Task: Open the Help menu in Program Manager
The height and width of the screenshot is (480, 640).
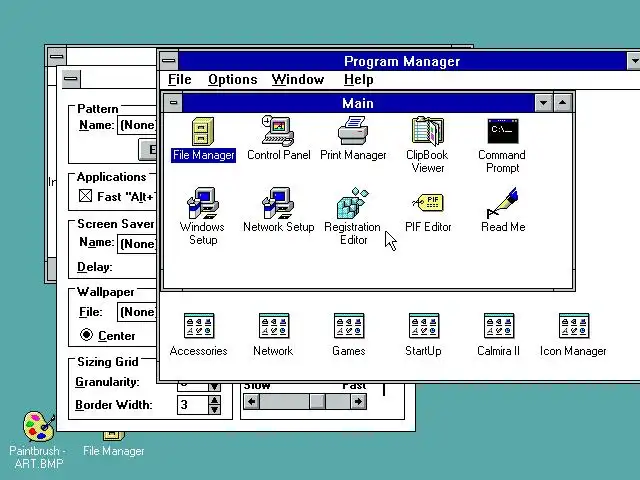Action: 359,80
